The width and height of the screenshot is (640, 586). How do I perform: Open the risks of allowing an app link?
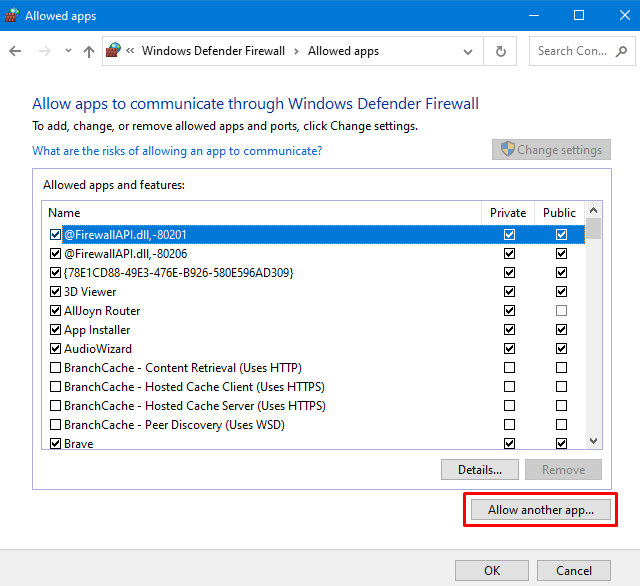point(177,151)
